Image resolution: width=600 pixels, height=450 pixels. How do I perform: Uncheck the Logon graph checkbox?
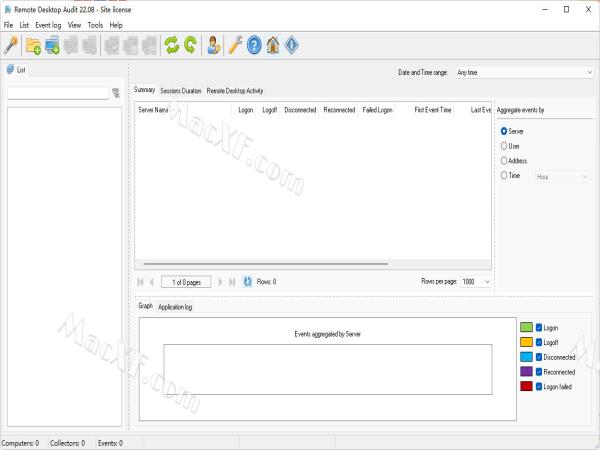click(539, 328)
